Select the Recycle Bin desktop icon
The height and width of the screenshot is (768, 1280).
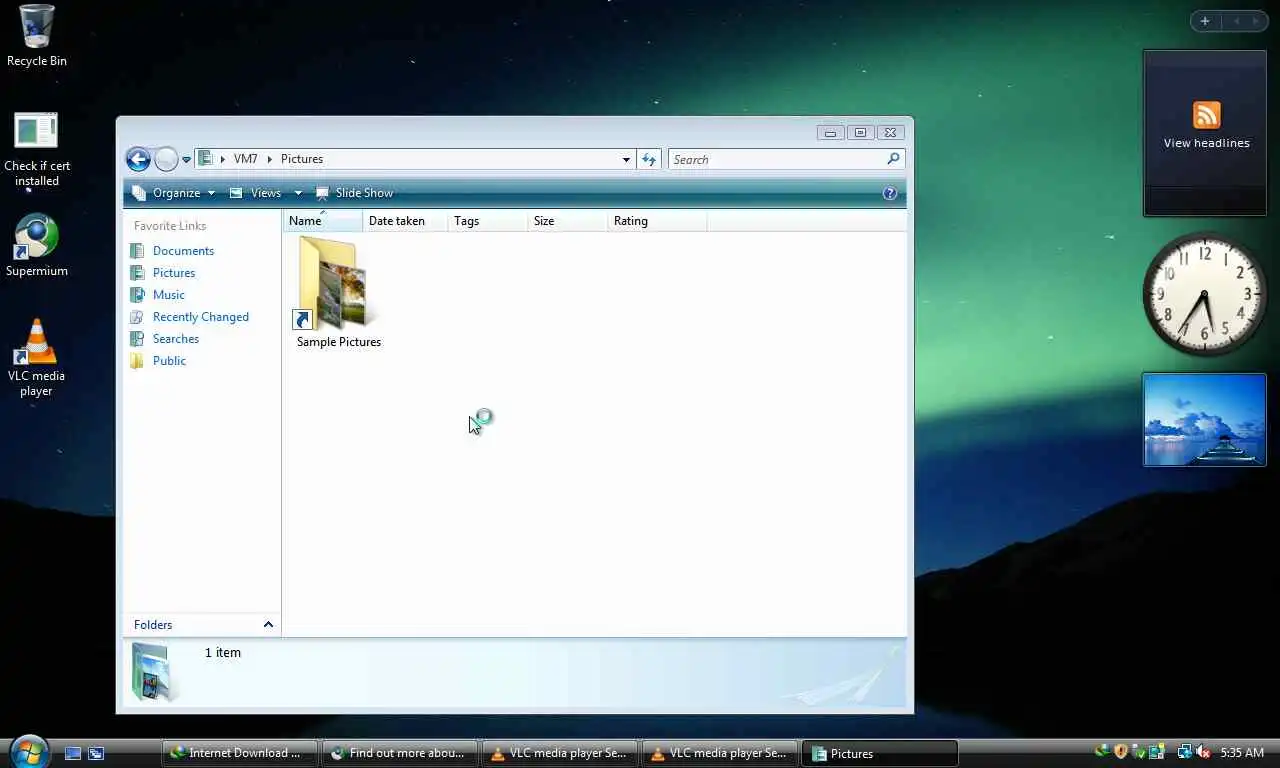click(x=37, y=36)
